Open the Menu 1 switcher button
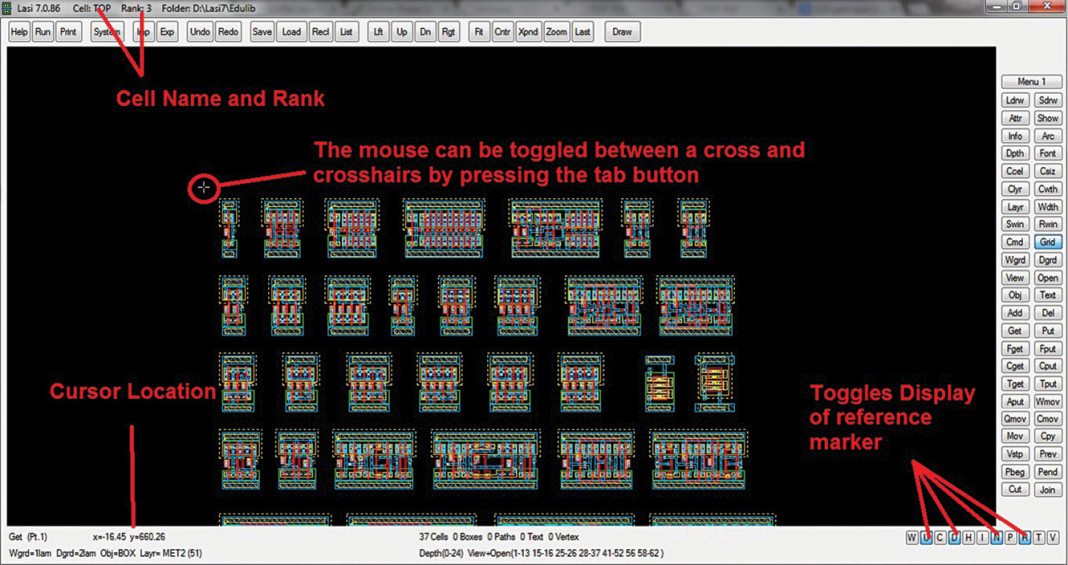This screenshot has height=565, width=1068. point(1031,82)
